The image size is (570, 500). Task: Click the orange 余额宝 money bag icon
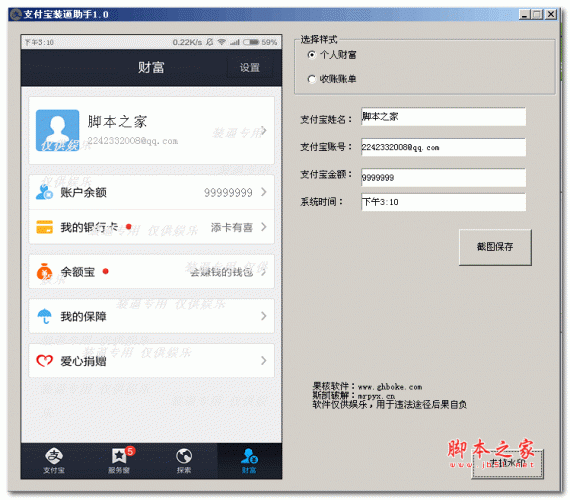click(44, 272)
